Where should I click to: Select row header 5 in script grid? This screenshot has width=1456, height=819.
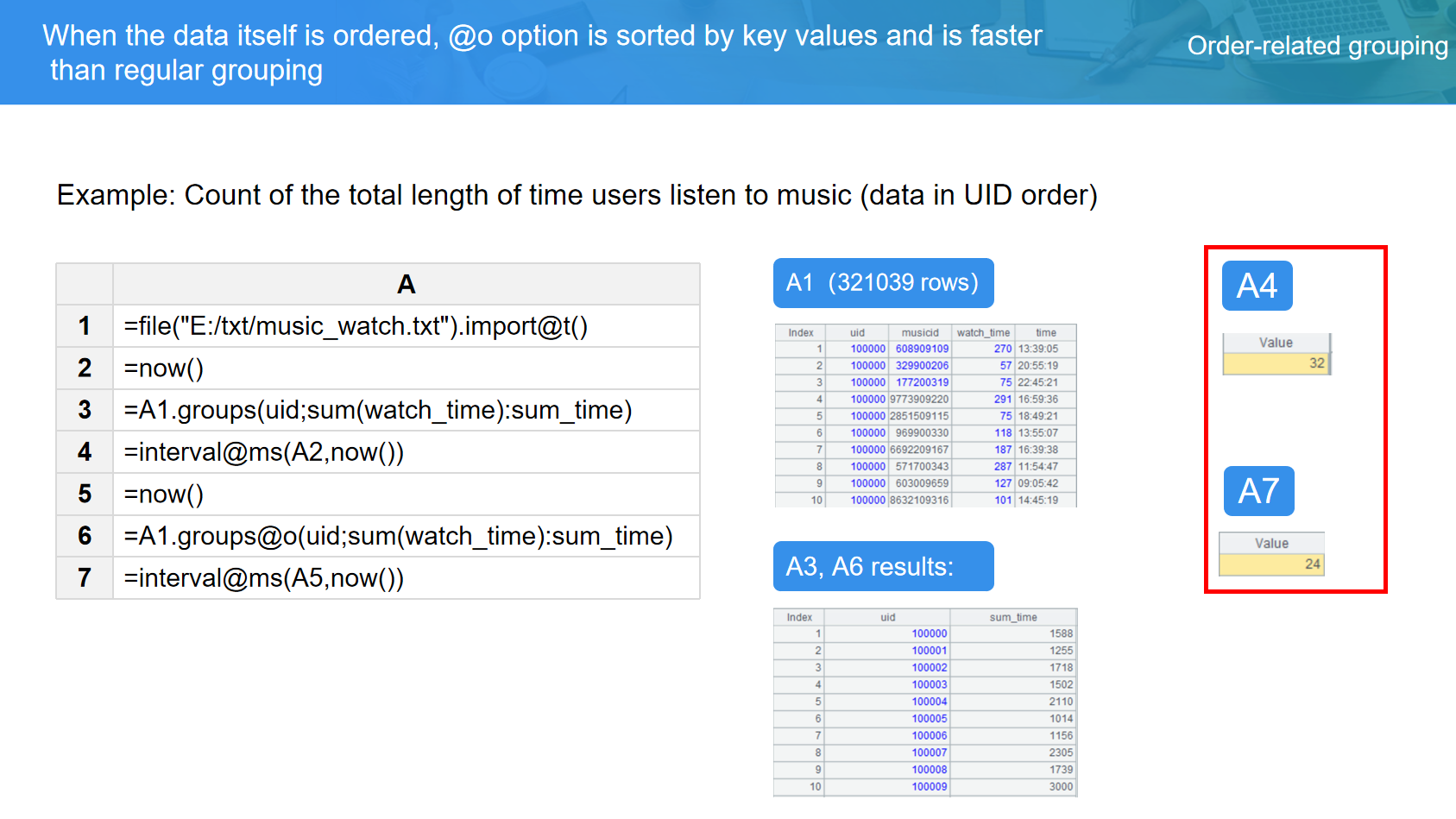point(85,494)
